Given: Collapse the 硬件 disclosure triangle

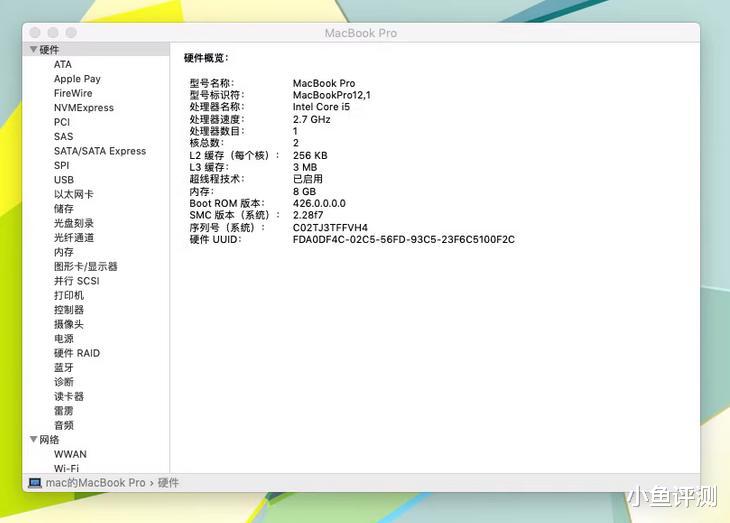Looking at the screenshot, I should point(34,49).
